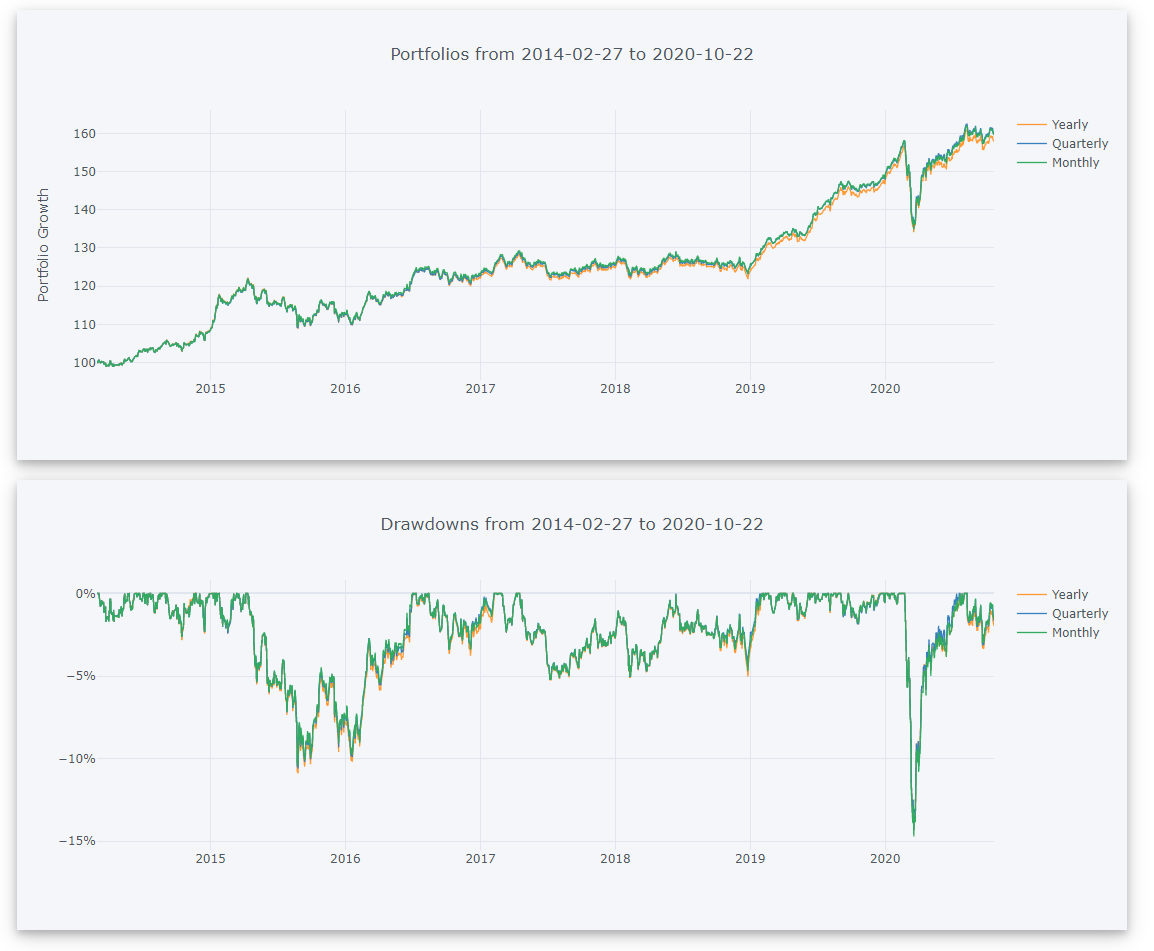
Task: Click green Monthly line swatch in Drawdowns legend
Action: tap(1031, 633)
